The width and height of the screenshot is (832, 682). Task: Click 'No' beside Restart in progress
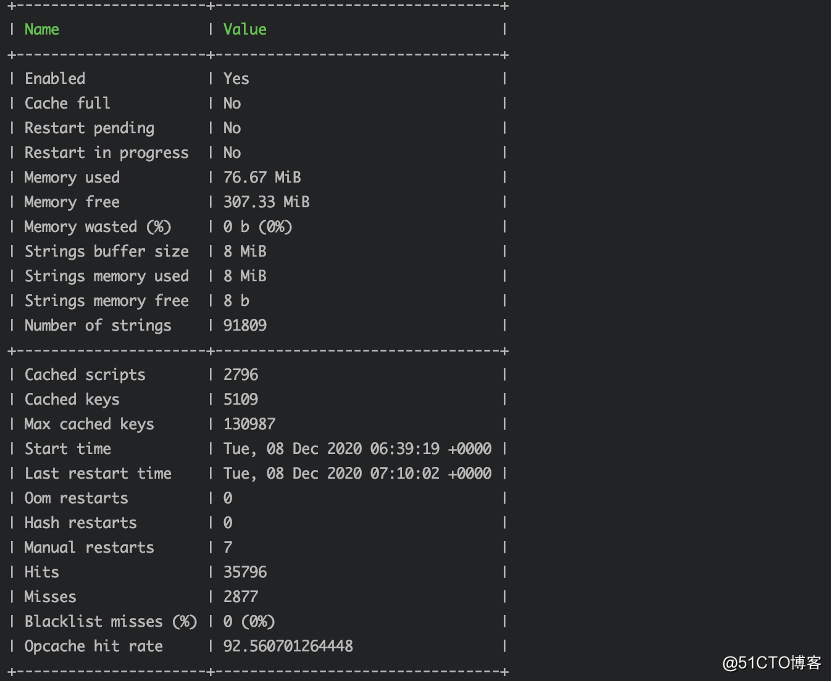pyautogui.click(x=232, y=153)
